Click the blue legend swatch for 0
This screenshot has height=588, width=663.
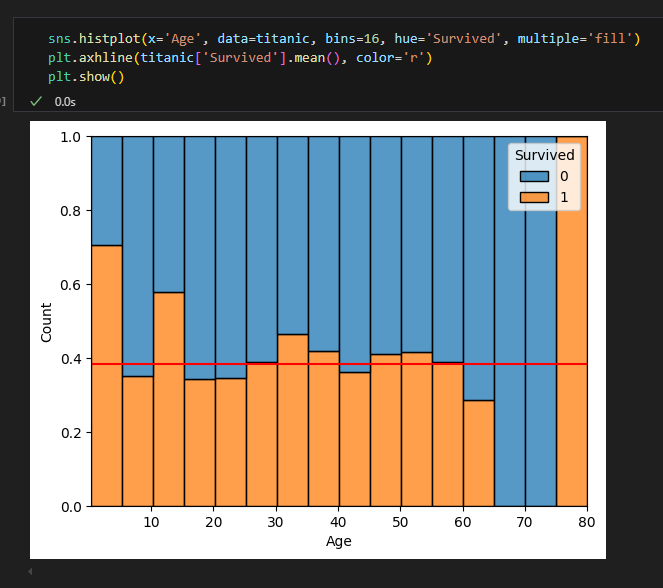point(534,176)
